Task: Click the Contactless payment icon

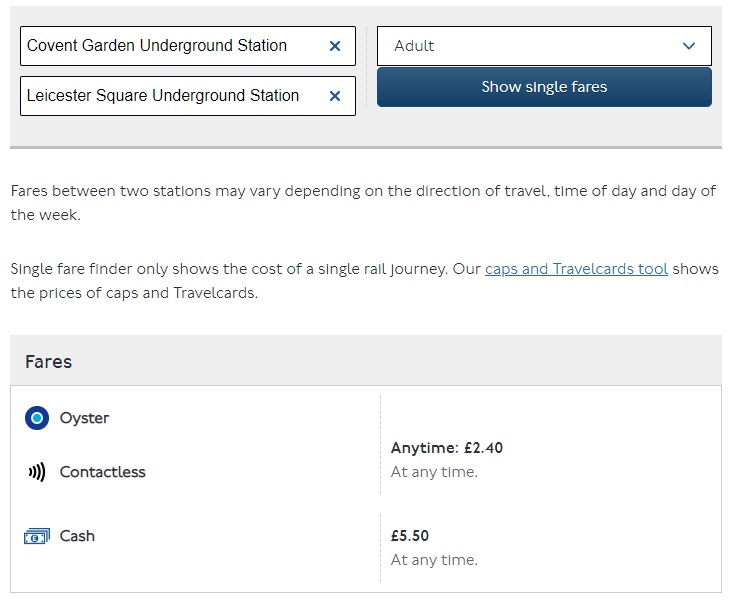Action: (37, 472)
